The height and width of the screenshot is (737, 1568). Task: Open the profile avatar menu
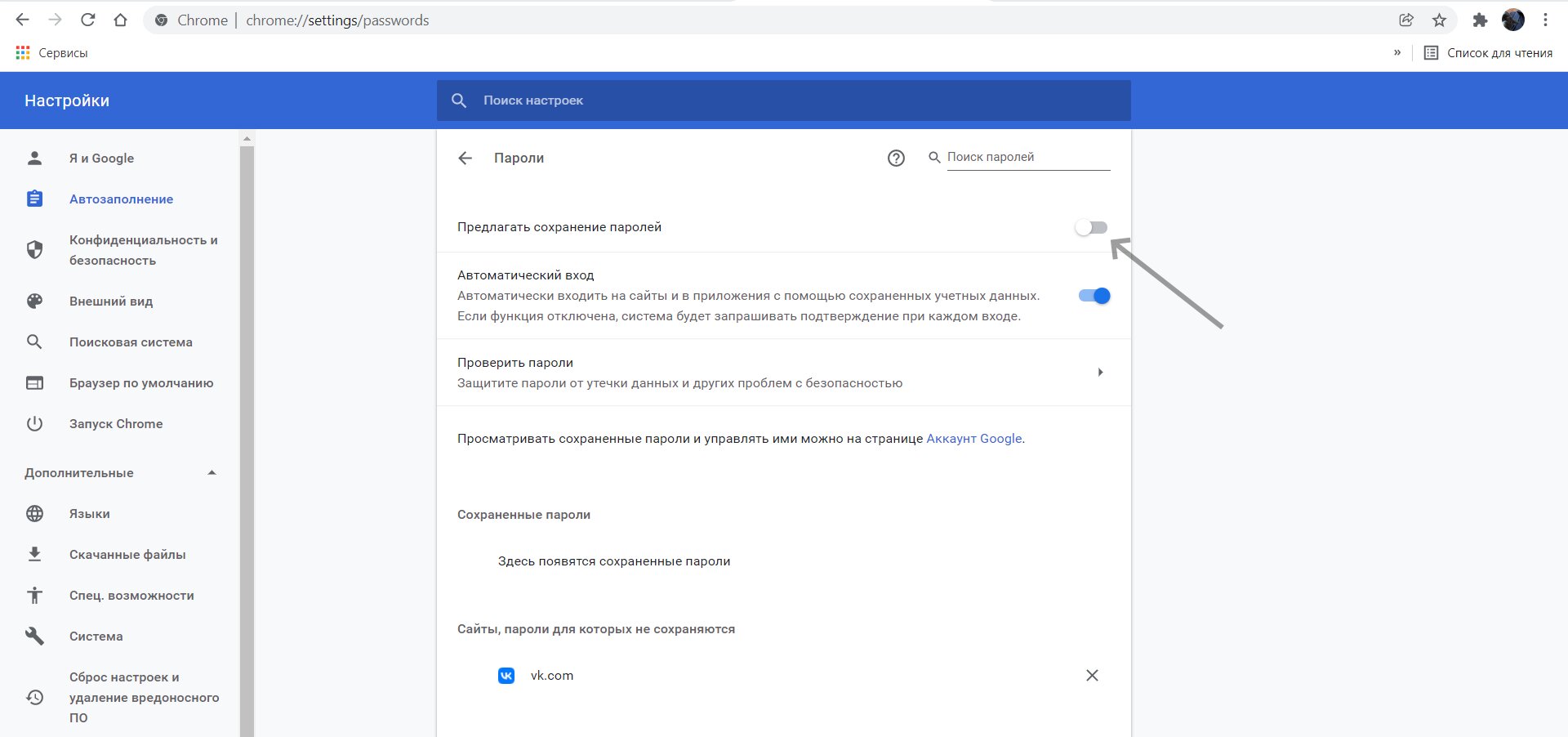1513,20
